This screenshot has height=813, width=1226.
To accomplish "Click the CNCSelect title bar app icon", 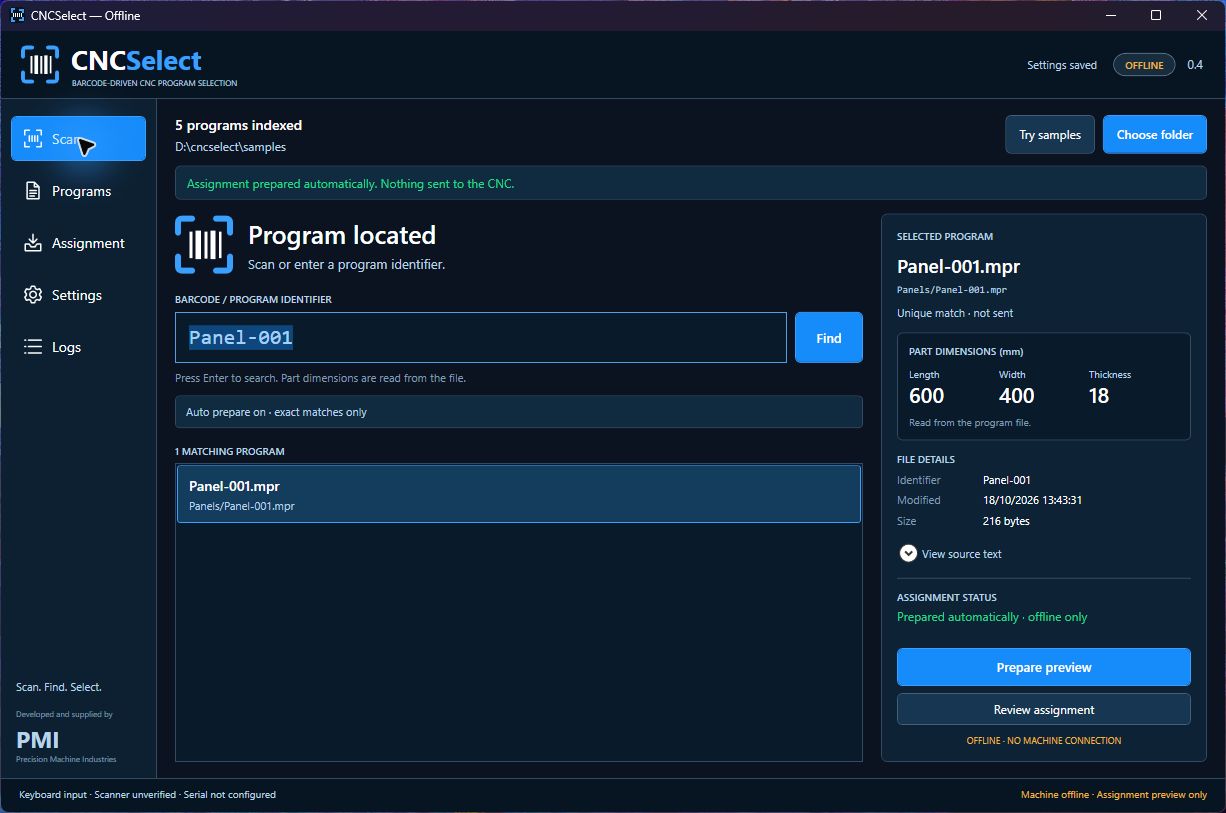I will click(17, 15).
